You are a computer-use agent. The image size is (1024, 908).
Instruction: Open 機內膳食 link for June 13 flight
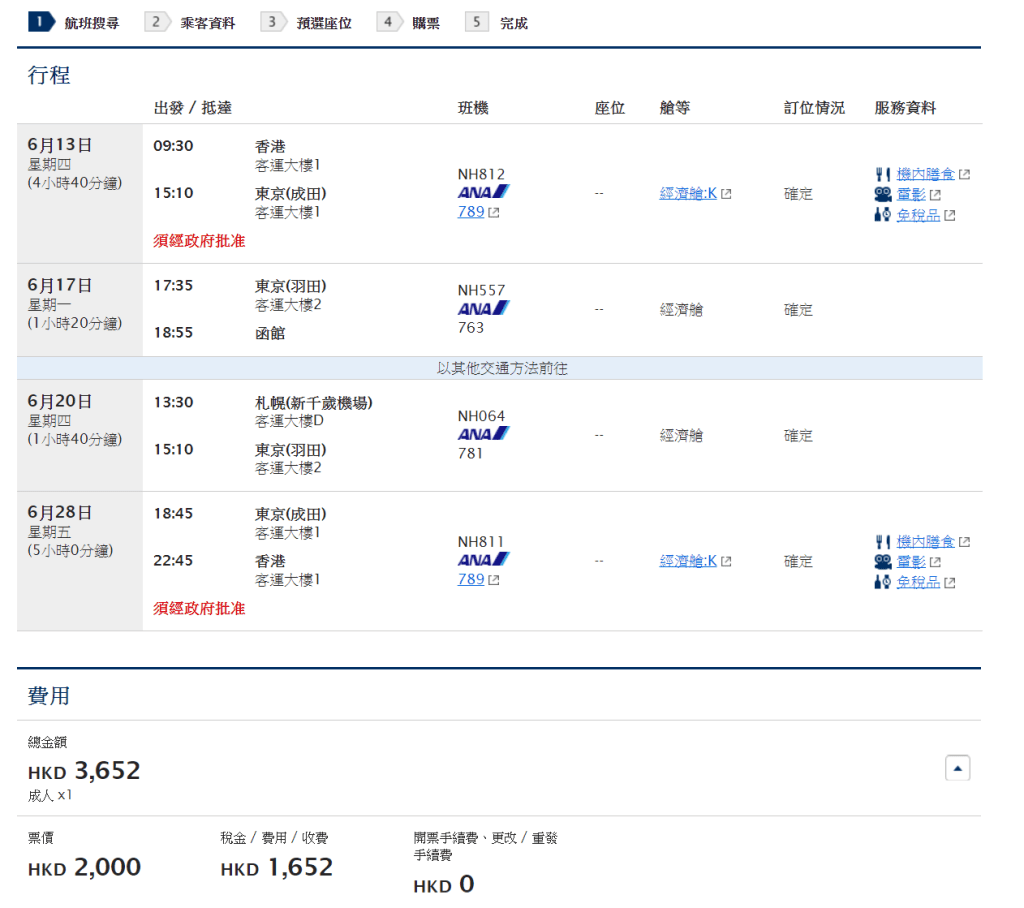pyautogui.click(x=925, y=175)
